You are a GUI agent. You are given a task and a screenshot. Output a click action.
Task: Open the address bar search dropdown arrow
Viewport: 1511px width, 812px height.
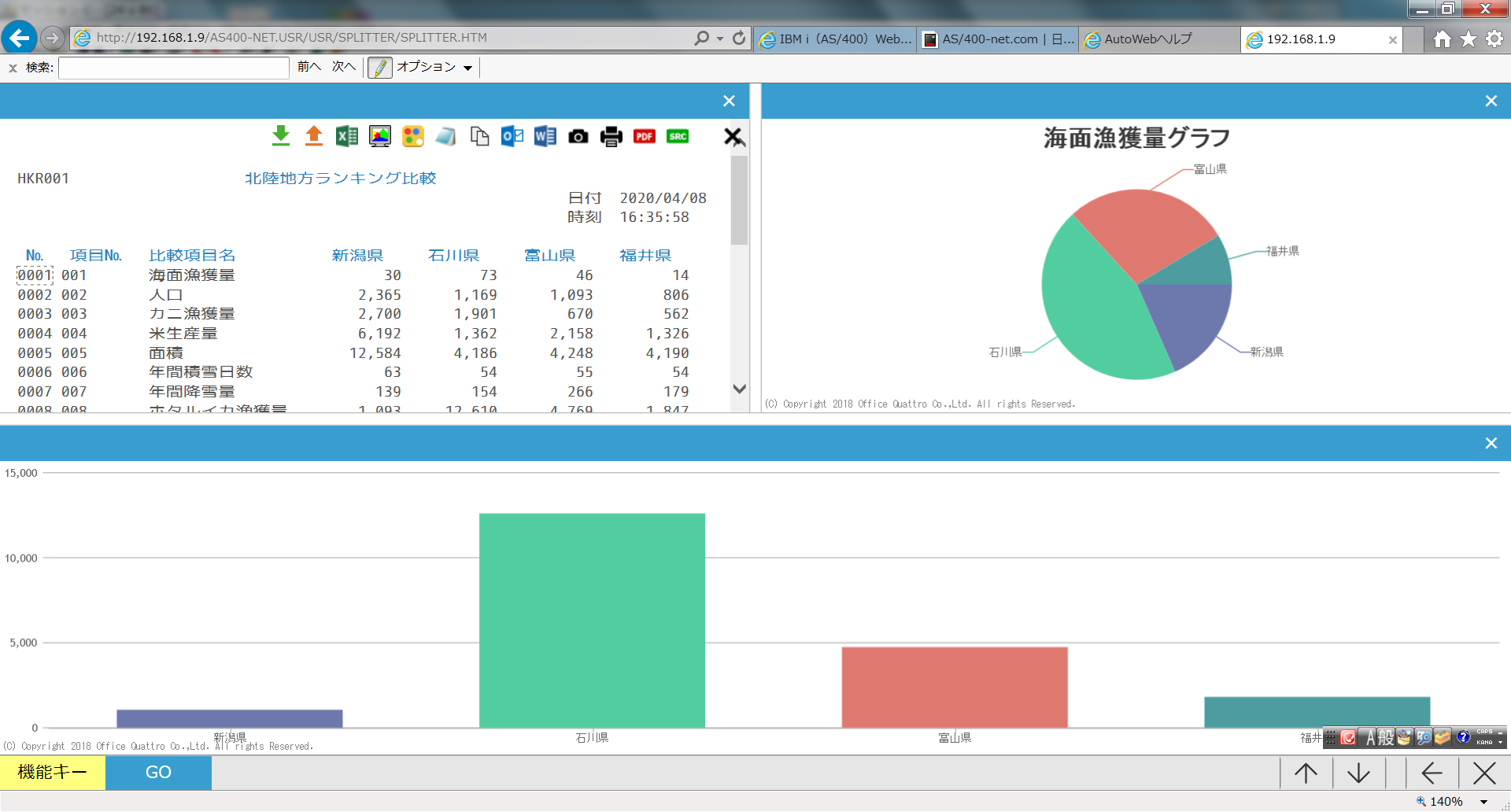click(x=720, y=39)
